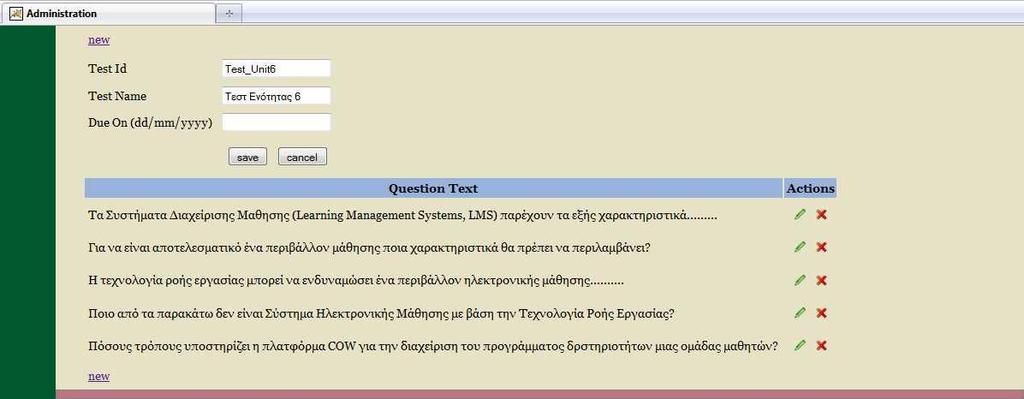Delete the COW platform question
Image resolution: width=1024 pixels, height=399 pixels.
tap(822, 345)
